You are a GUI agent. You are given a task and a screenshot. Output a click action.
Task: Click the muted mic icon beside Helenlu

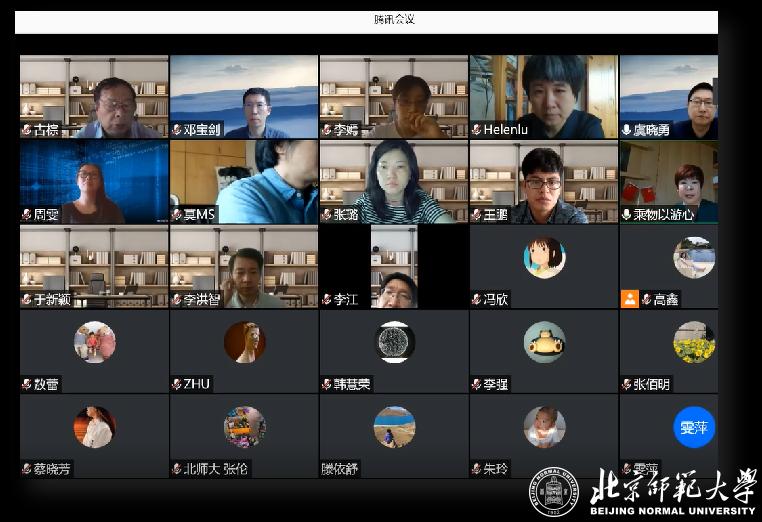tap(477, 130)
